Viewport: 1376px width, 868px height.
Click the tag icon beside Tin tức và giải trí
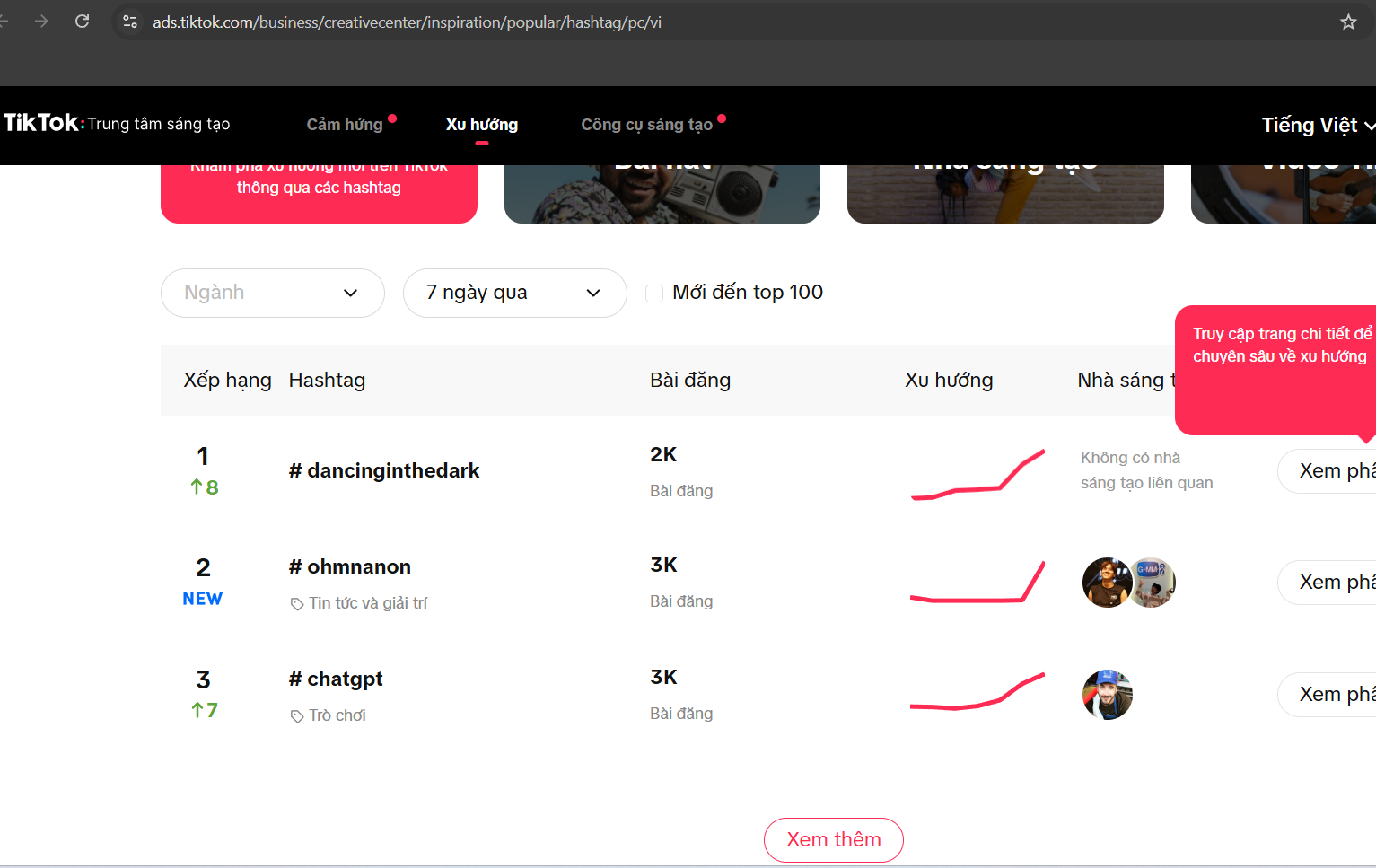pyautogui.click(x=297, y=604)
